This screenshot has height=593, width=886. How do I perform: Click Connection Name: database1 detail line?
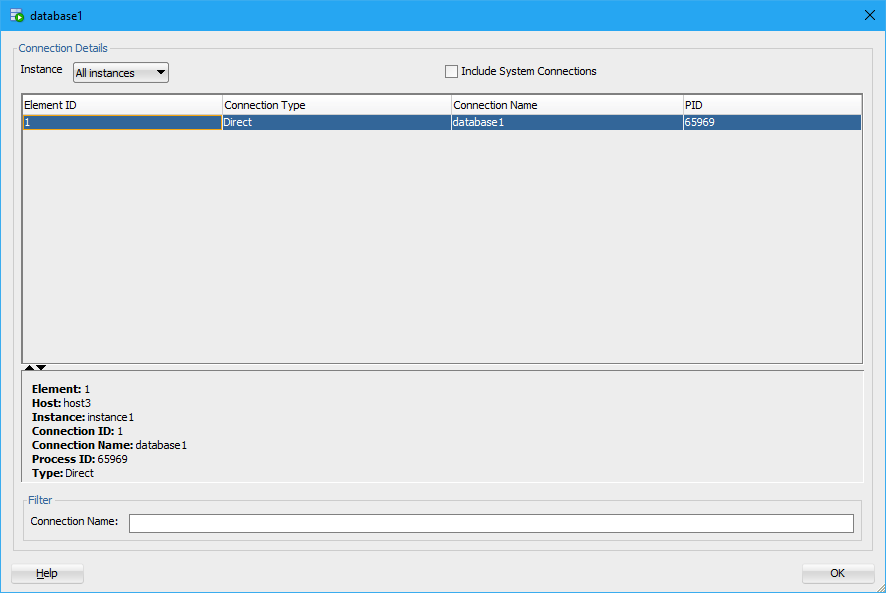(109, 445)
